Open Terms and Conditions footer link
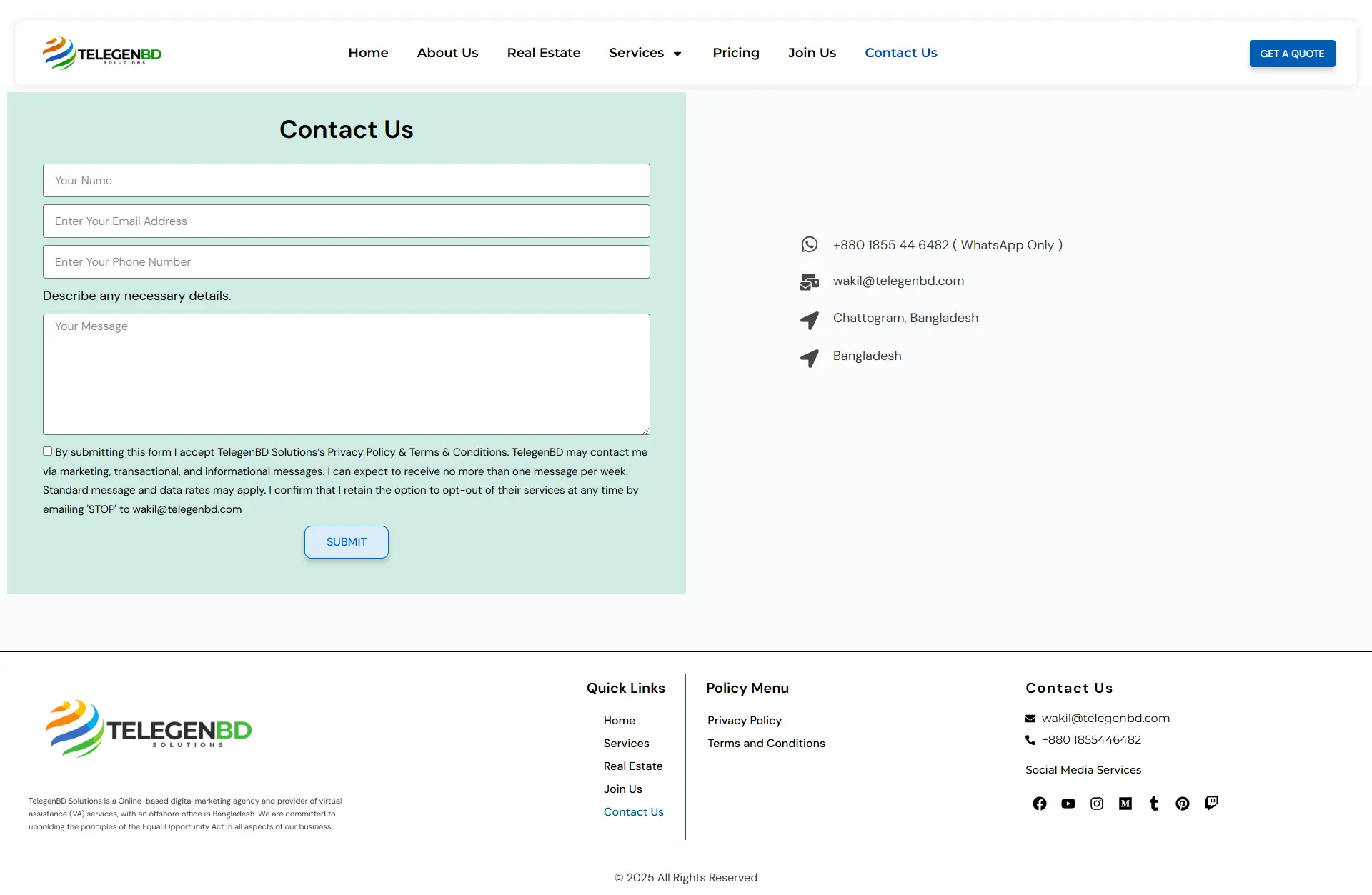 (766, 743)
